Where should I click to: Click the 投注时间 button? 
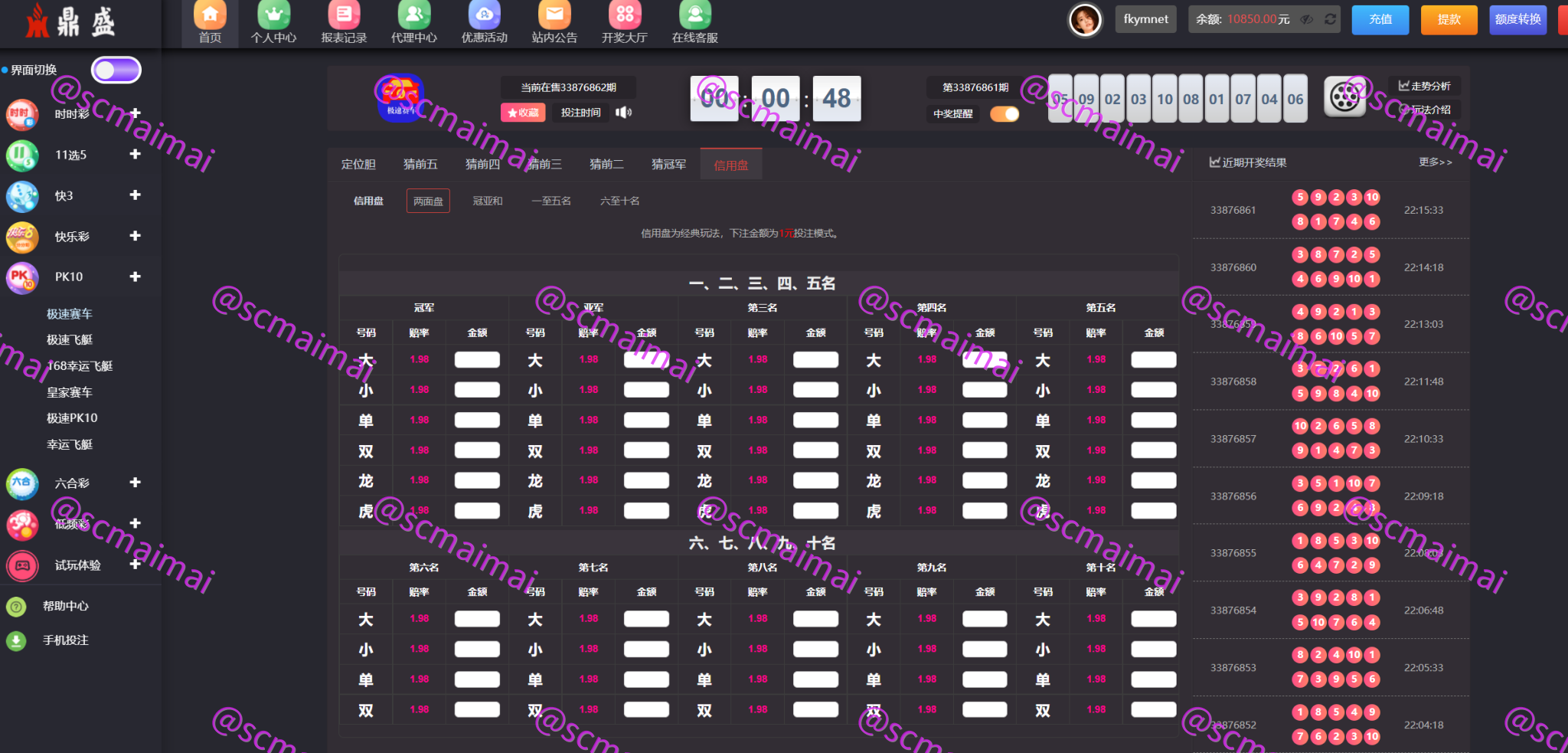point(580,113)
